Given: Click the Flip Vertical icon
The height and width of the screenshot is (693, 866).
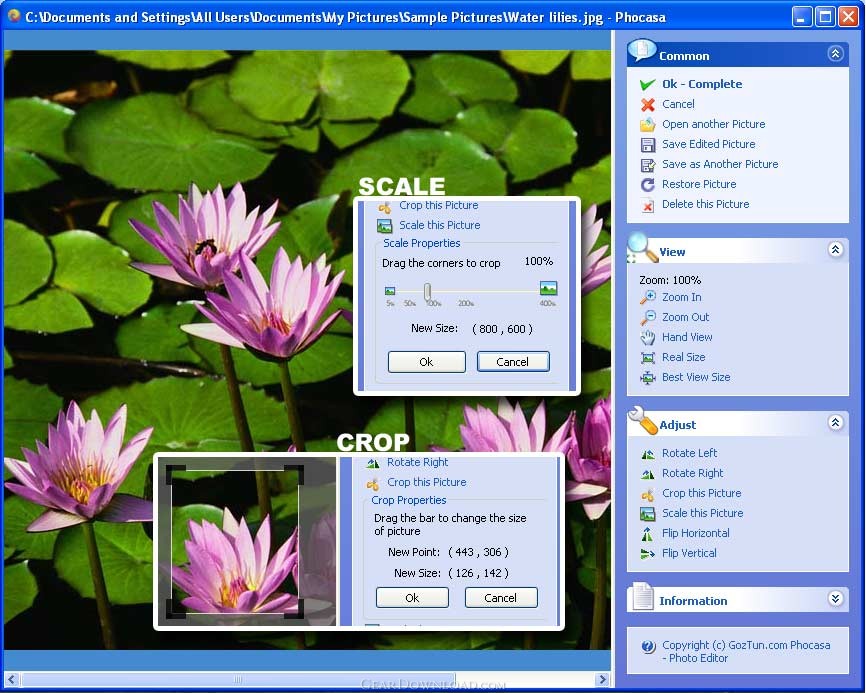Looking at the screenshot, I should [647, 553].
